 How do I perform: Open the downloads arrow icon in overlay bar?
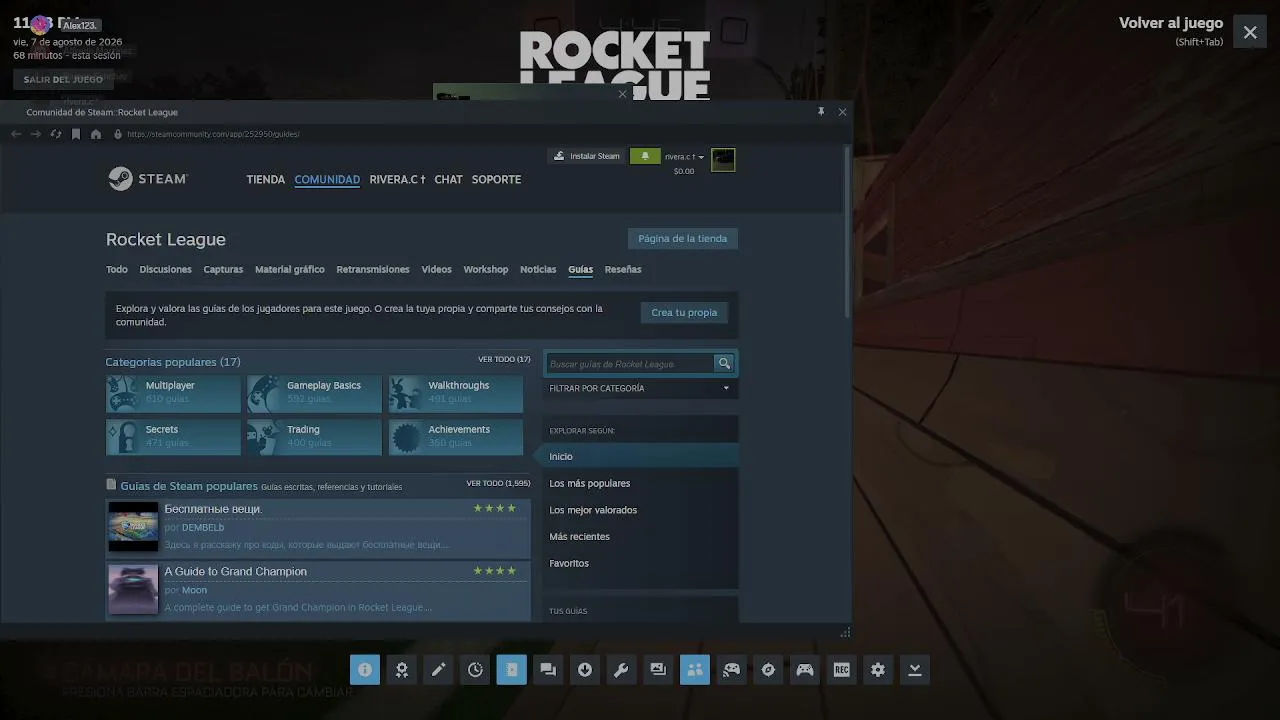tap(585, 670)
